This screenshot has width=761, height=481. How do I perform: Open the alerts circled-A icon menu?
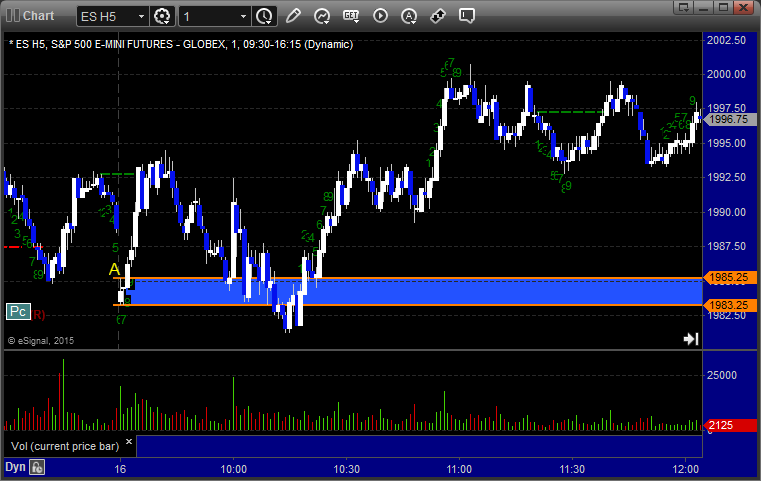409,16
